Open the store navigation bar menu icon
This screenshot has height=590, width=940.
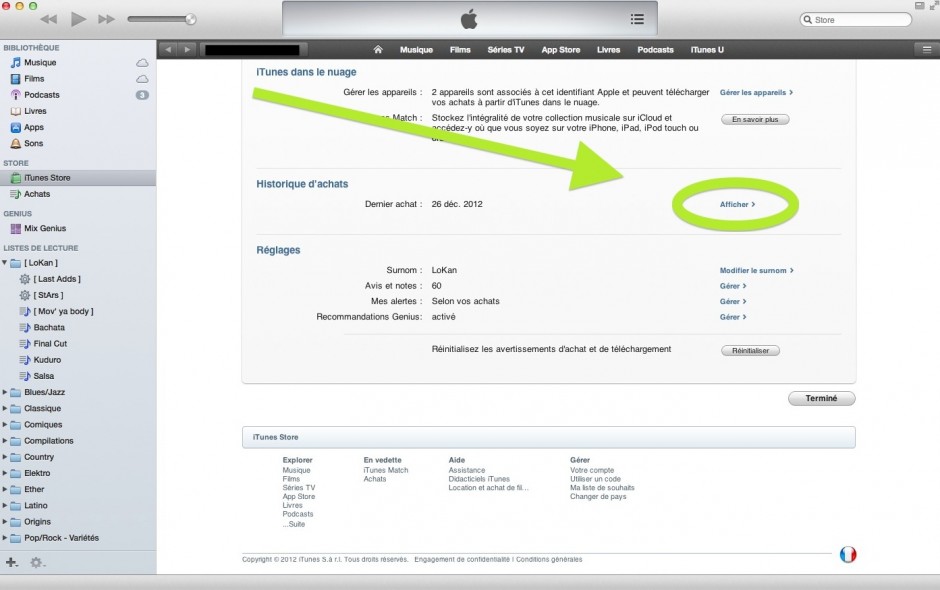(926, 50)
